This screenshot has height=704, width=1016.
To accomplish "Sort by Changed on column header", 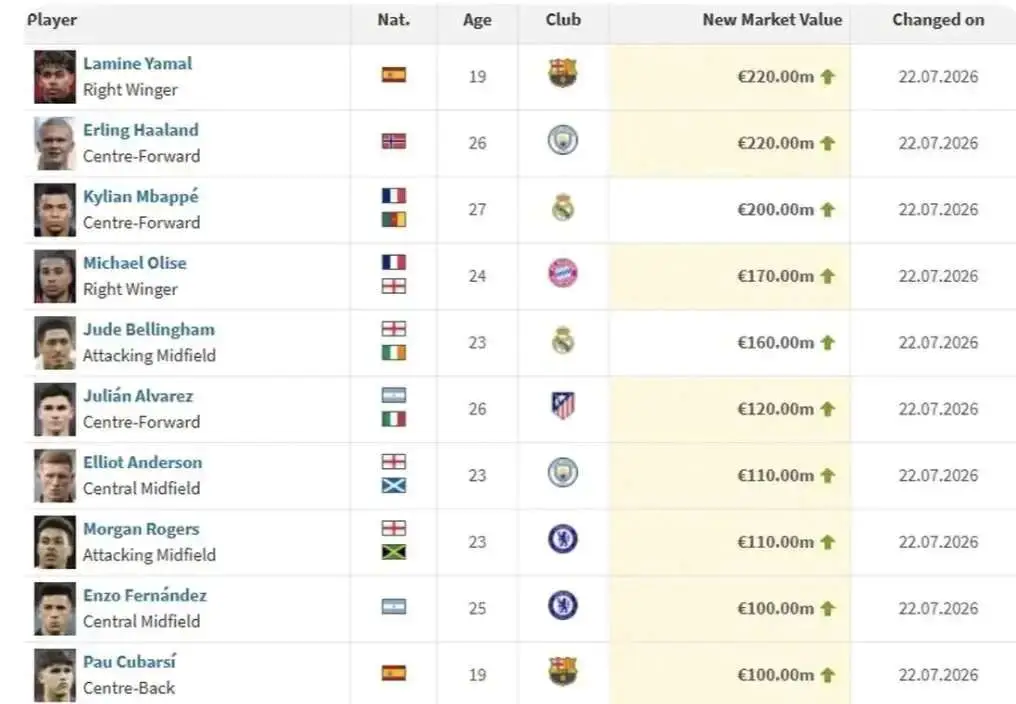I will [938, 20].
